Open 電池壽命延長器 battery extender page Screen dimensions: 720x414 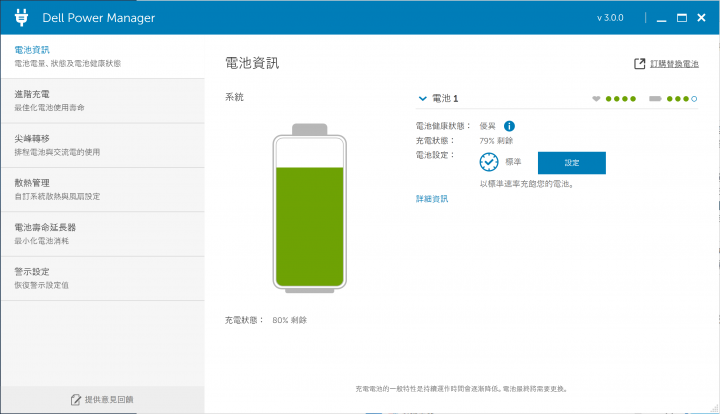pyautogui.click(x=102, y=234)
